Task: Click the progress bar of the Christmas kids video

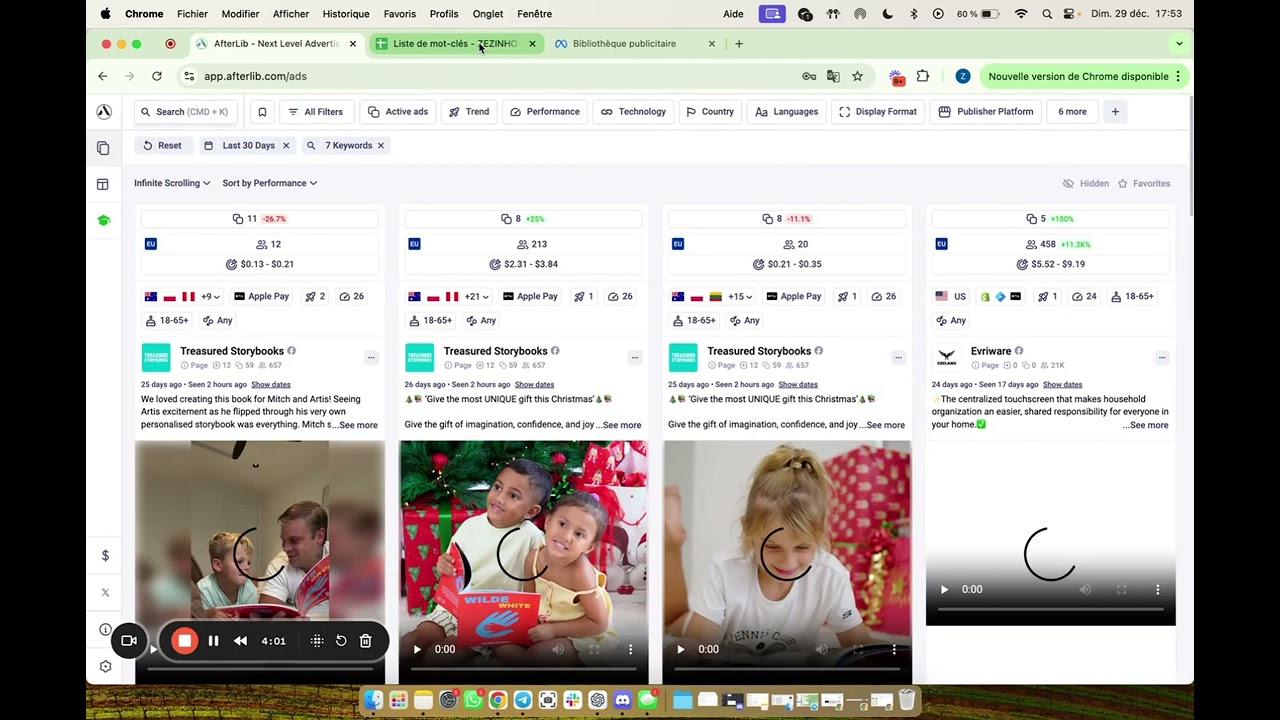Action: [523, 669]
